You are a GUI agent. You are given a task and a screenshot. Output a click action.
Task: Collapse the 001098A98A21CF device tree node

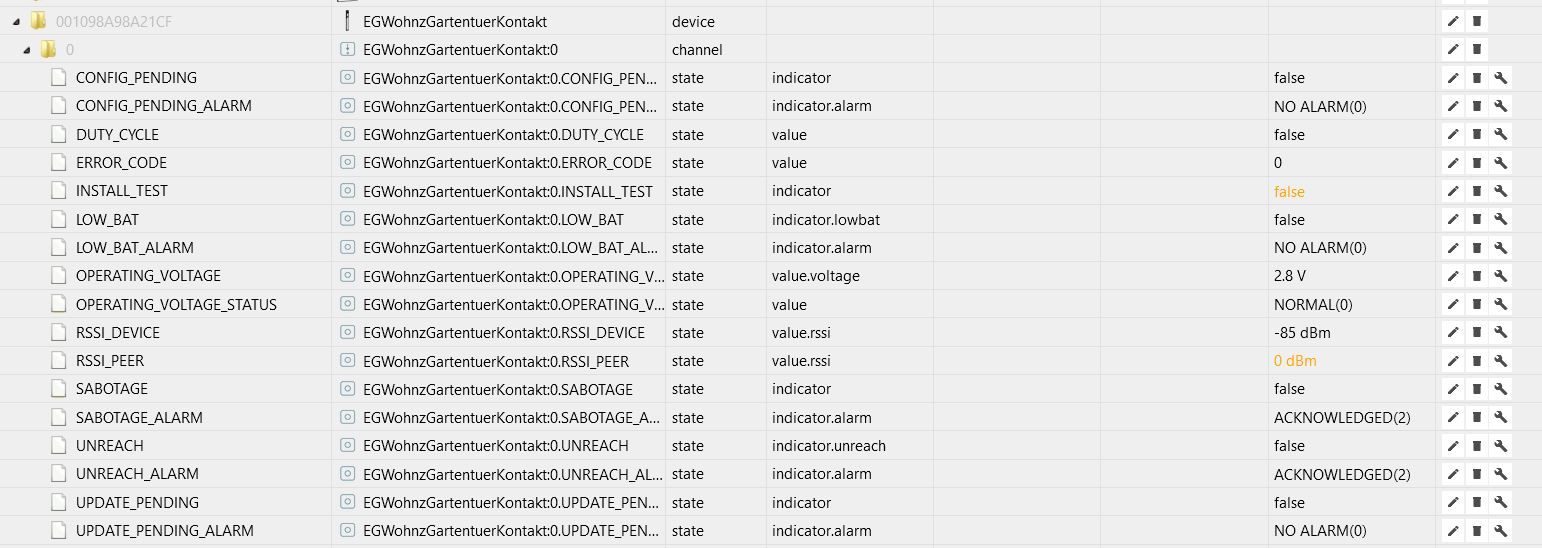[16, 21]
